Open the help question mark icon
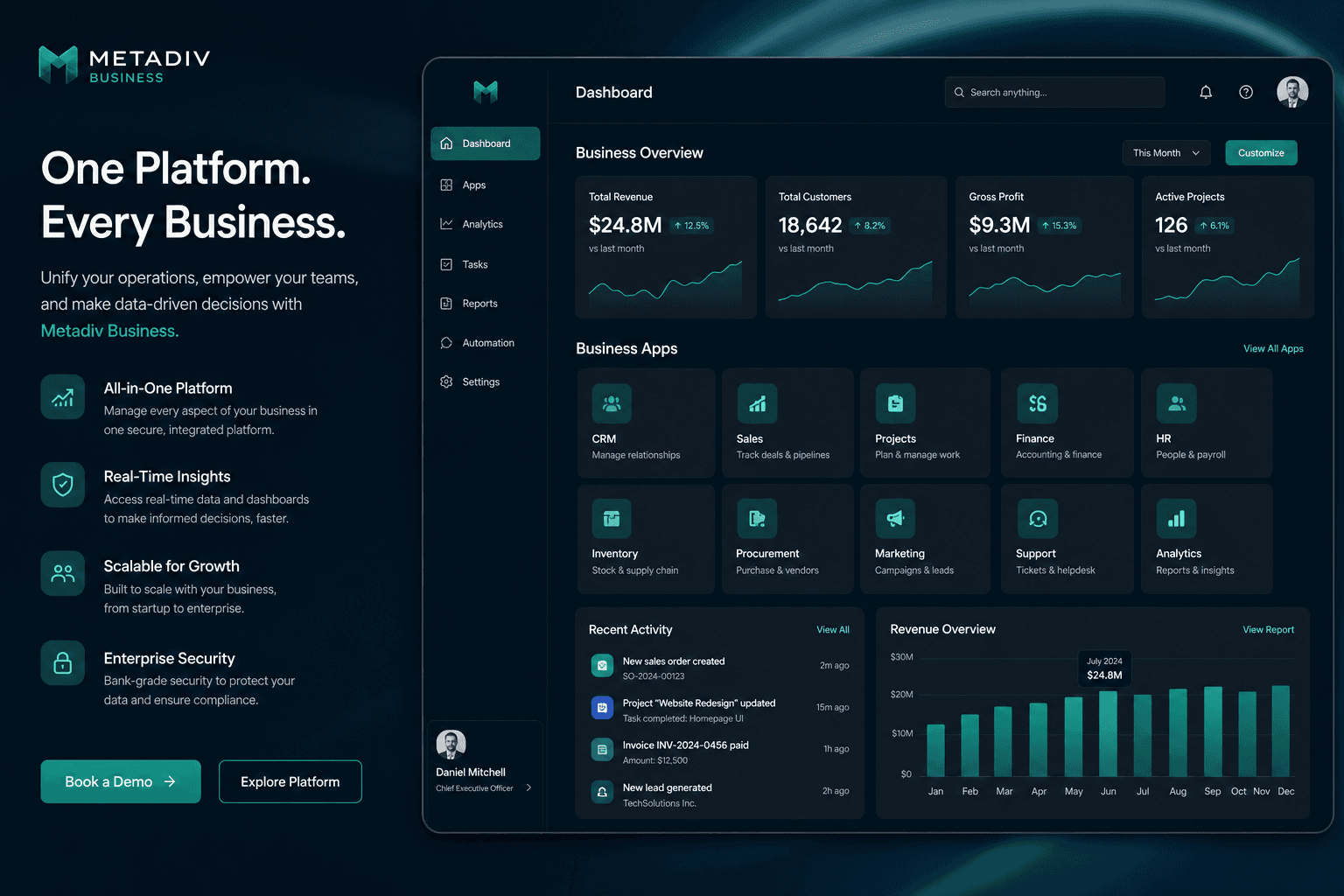1344x896 pixels. 1246,92
